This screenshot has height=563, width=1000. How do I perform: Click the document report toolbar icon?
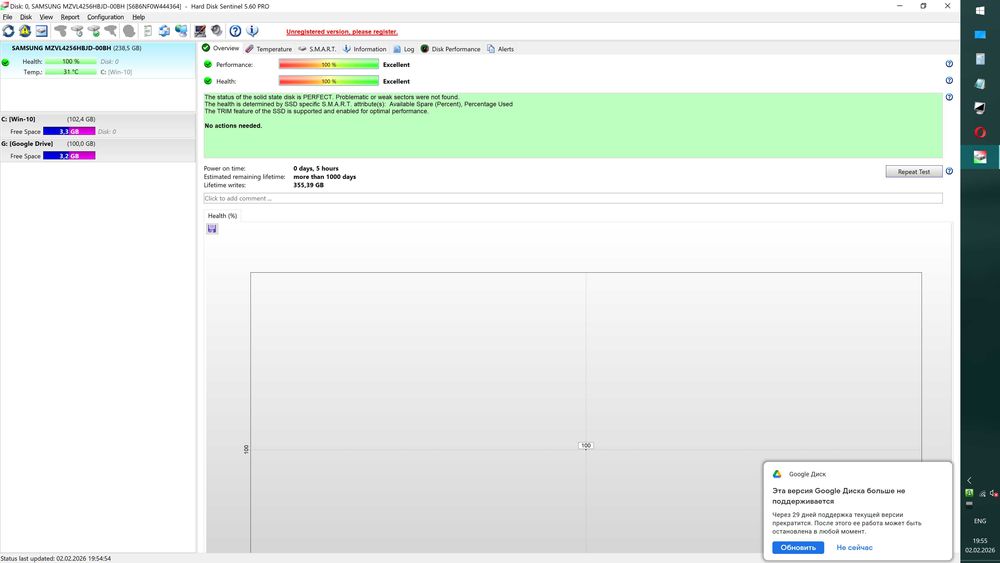pos(147,31)
